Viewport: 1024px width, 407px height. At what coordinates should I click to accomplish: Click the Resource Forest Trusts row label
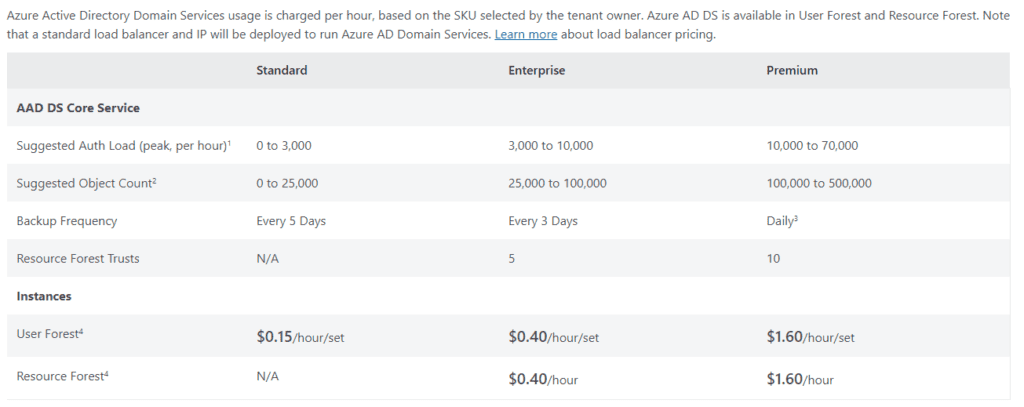point(78,259)
